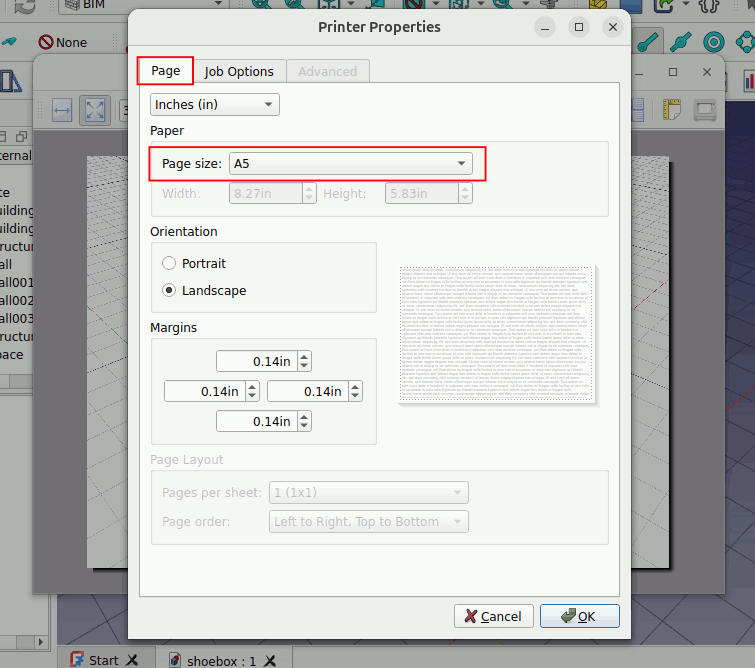The width and height of the screenshot is (755, 668).
Task: Click the page setup icon in preview toolbar
Action: pos(671,110)
